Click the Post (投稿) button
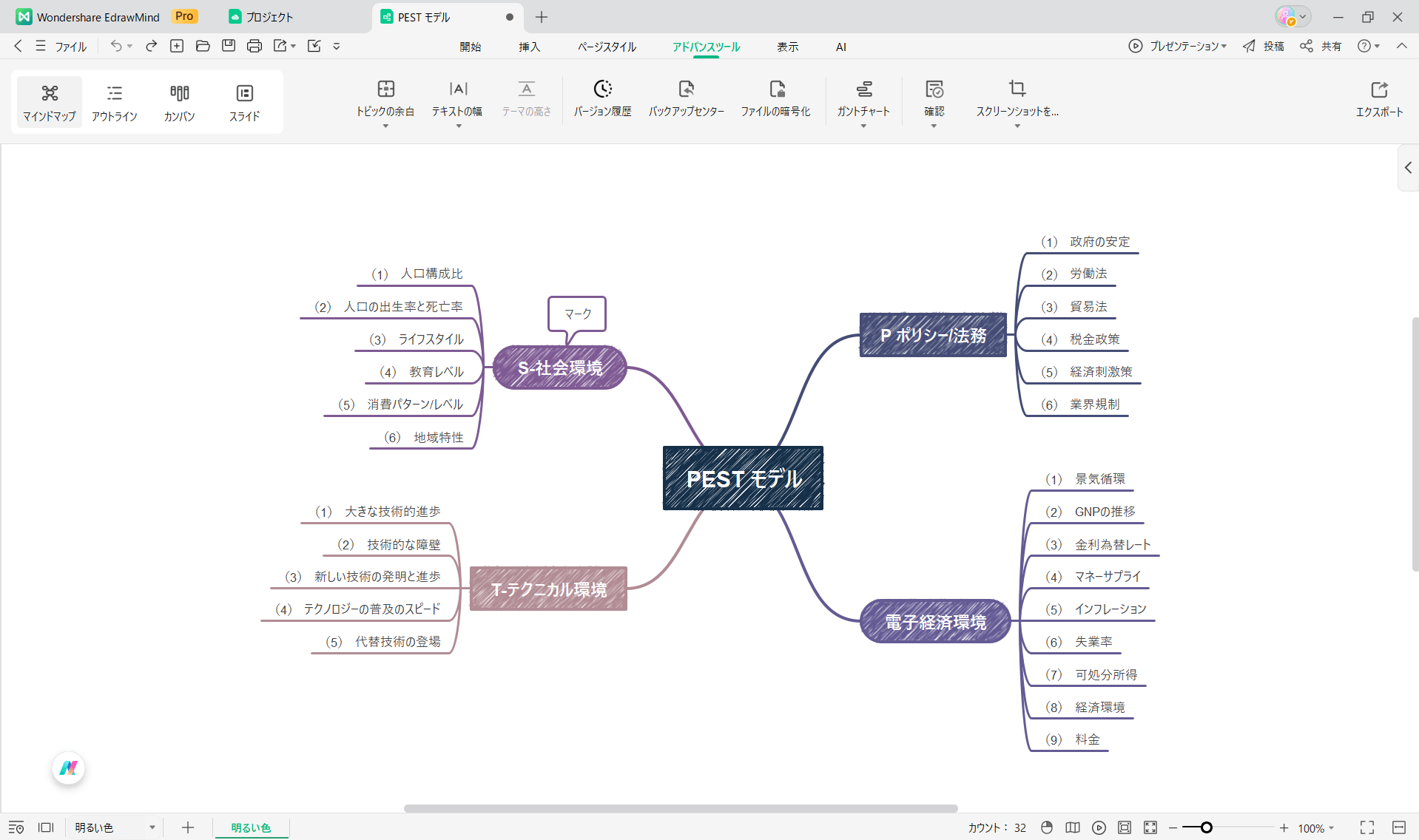The image size is (1419, 840). click(1264, 46)
